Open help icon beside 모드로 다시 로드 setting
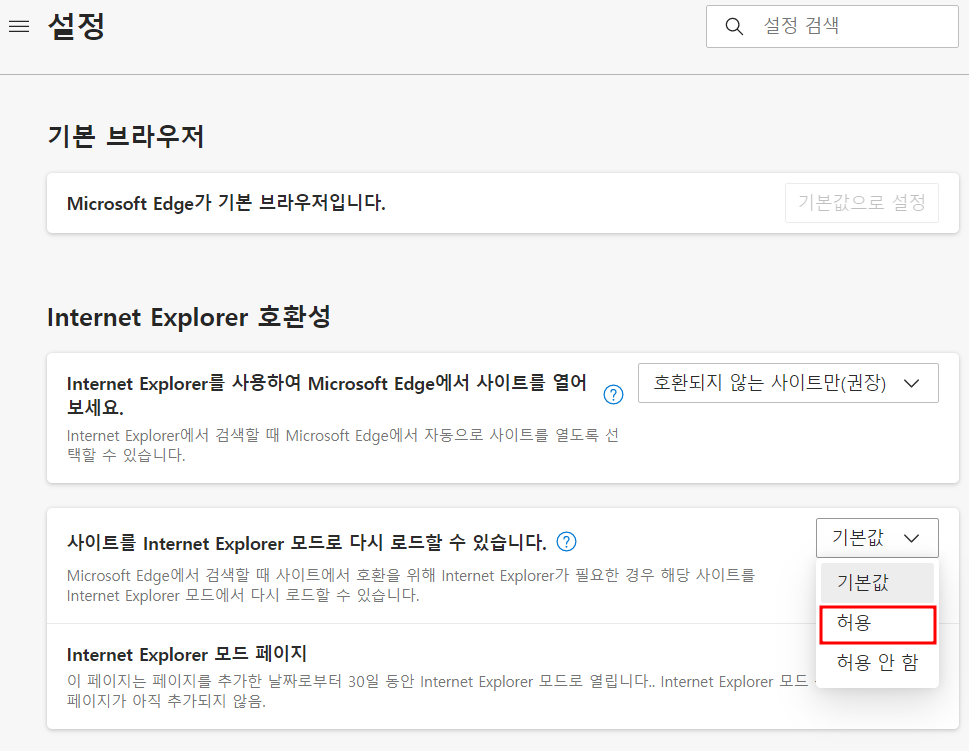The image size is (969, 751). (566, 541)
